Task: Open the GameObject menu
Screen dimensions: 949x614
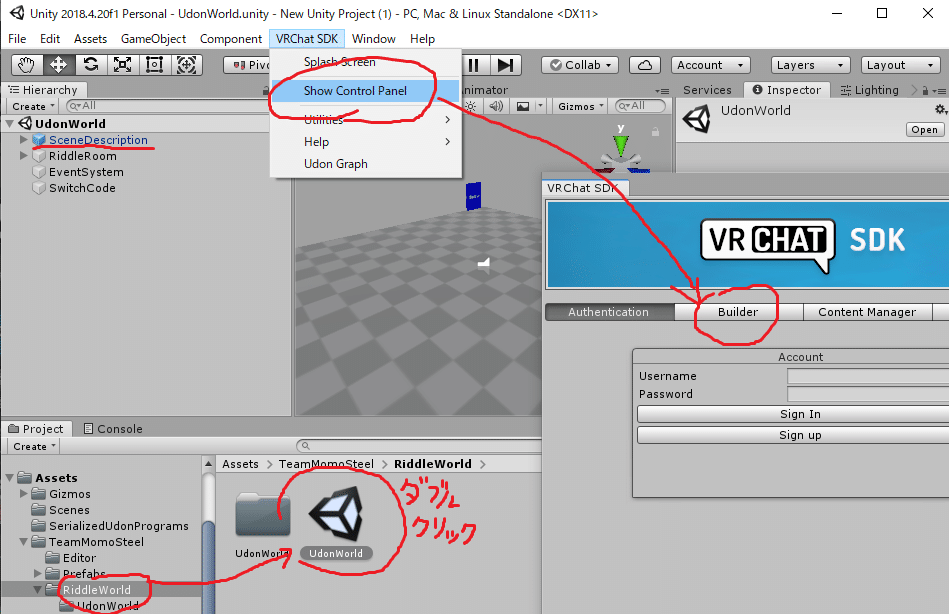Action: coord(153,39)
